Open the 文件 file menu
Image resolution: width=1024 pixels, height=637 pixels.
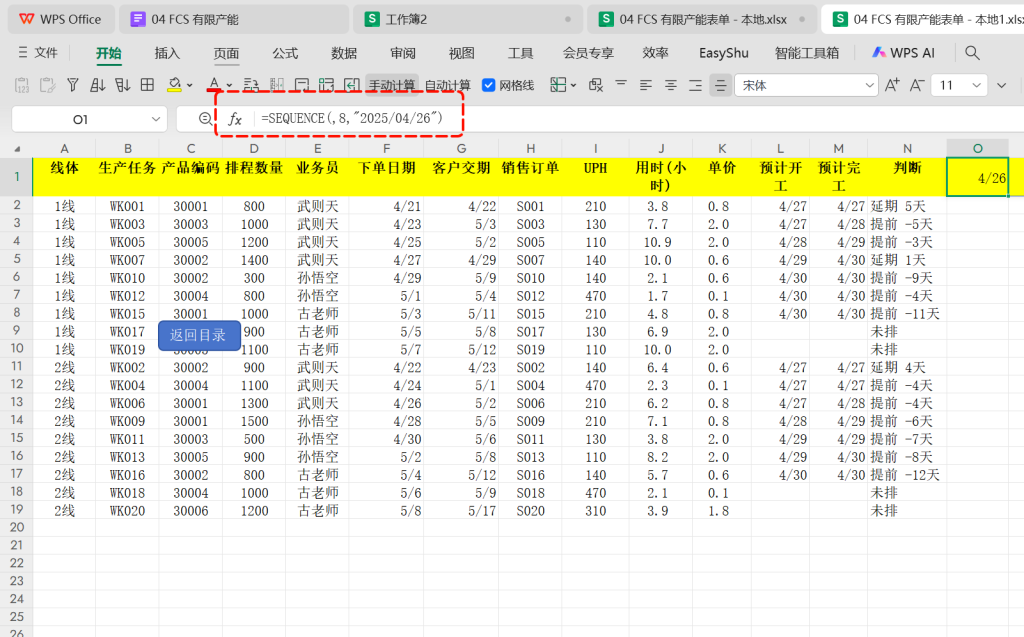click(x=38, y=53)
